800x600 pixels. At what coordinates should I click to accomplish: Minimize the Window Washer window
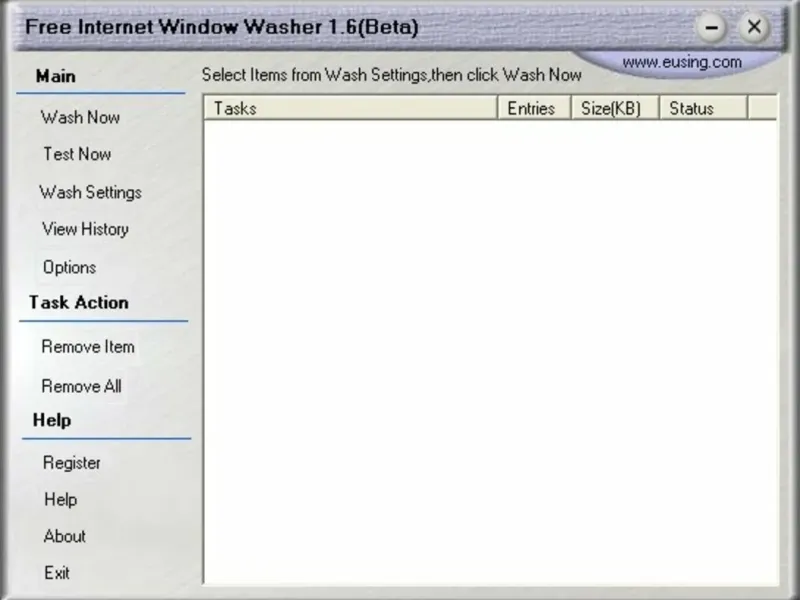(711, 28)
